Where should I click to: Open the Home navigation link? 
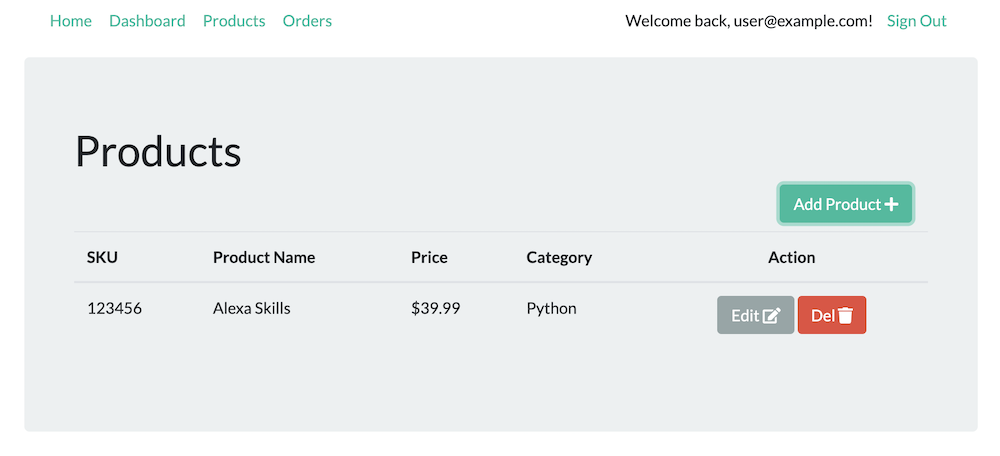[x=71, y=21]
